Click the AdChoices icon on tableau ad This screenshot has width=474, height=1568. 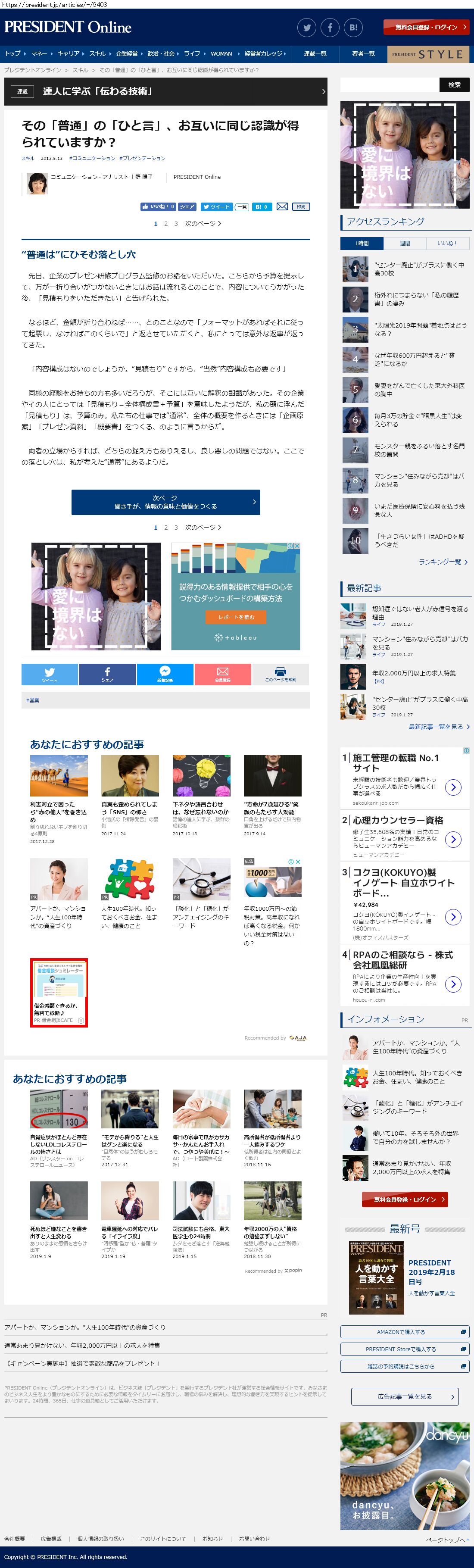coord(290,546)
